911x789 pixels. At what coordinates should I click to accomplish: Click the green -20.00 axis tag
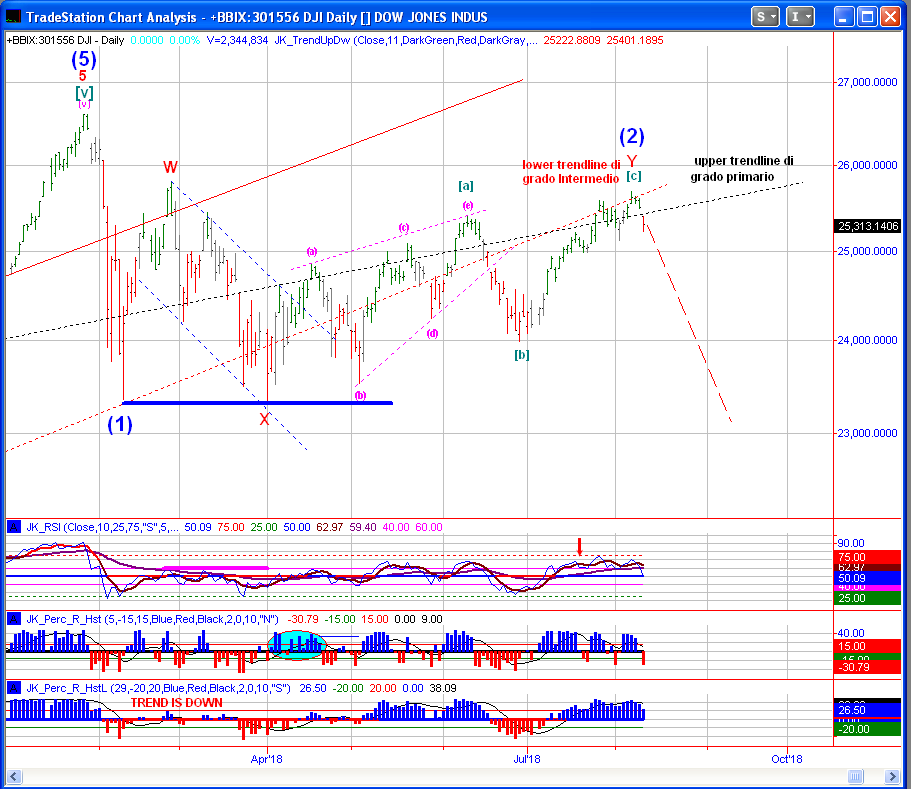pos(868,729)
